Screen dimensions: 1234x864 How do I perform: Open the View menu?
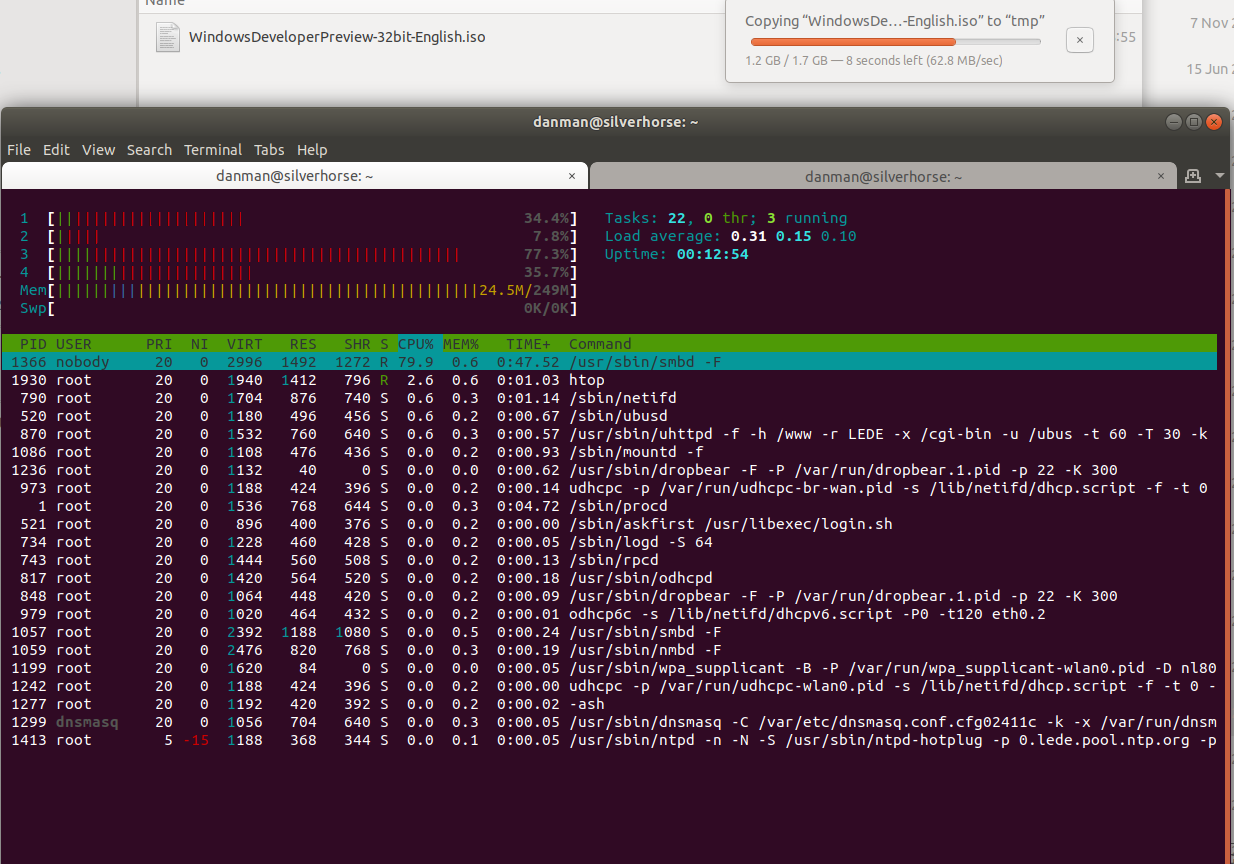(98, 150)
